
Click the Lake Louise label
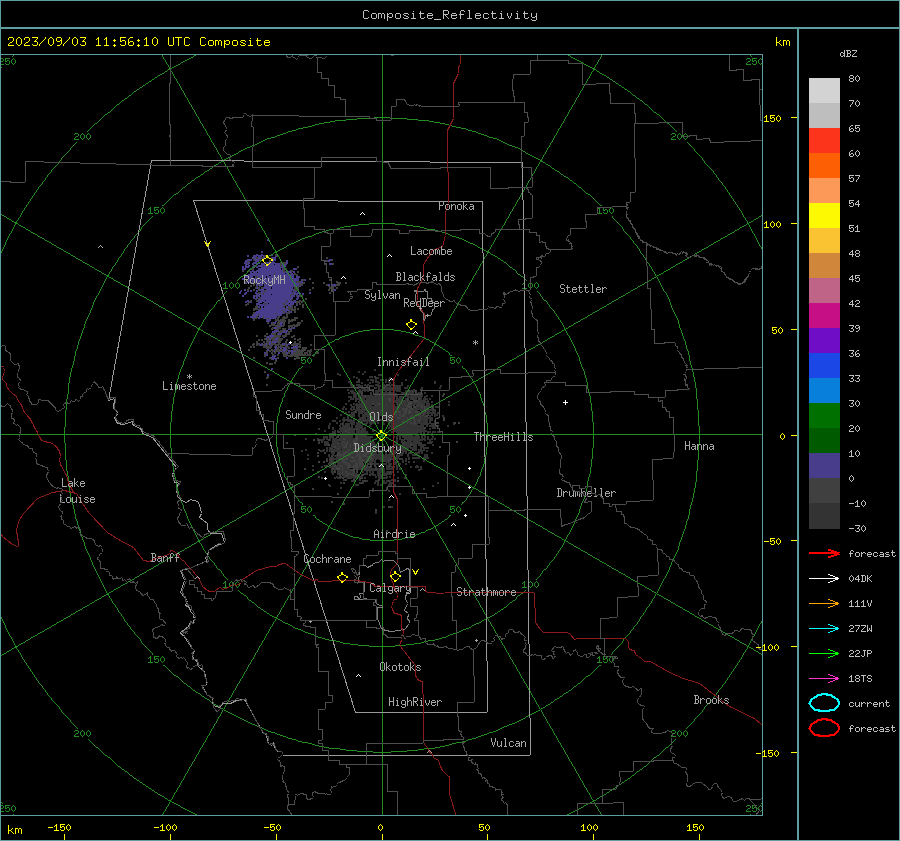pyautogui.click(x=77, y=491)
